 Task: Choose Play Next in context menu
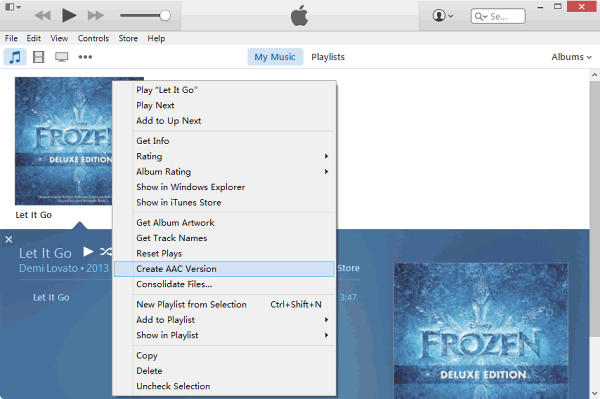click(224, 105)
